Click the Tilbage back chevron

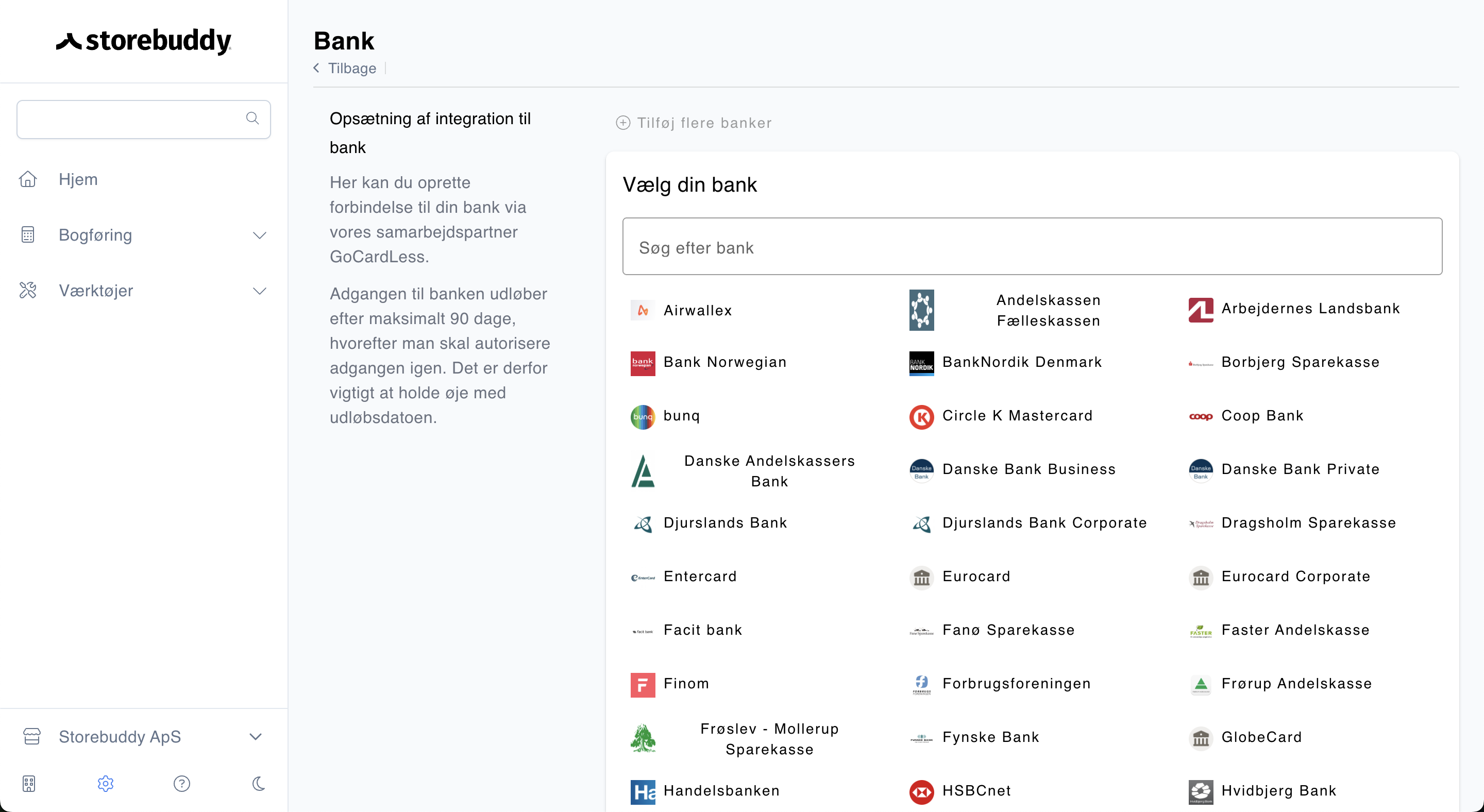pyautogui.click(x=316, y=68)
